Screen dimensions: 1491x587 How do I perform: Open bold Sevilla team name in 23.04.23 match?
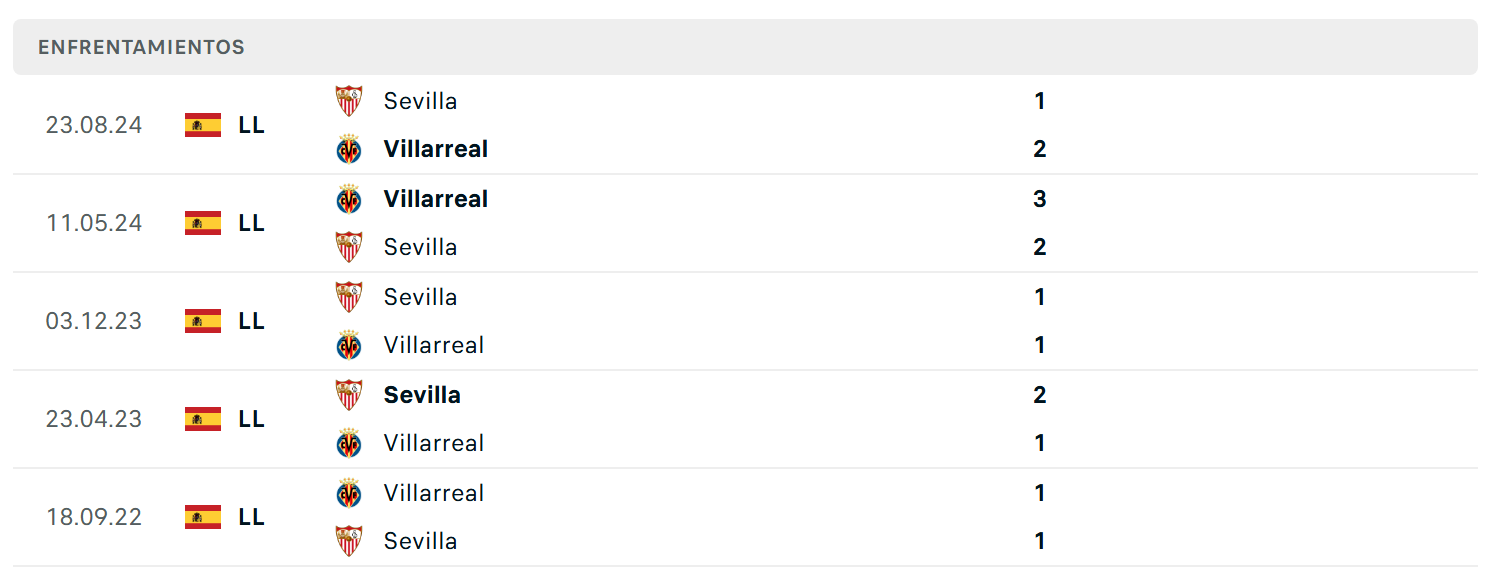pyautogui.click(x=422, y=395)
